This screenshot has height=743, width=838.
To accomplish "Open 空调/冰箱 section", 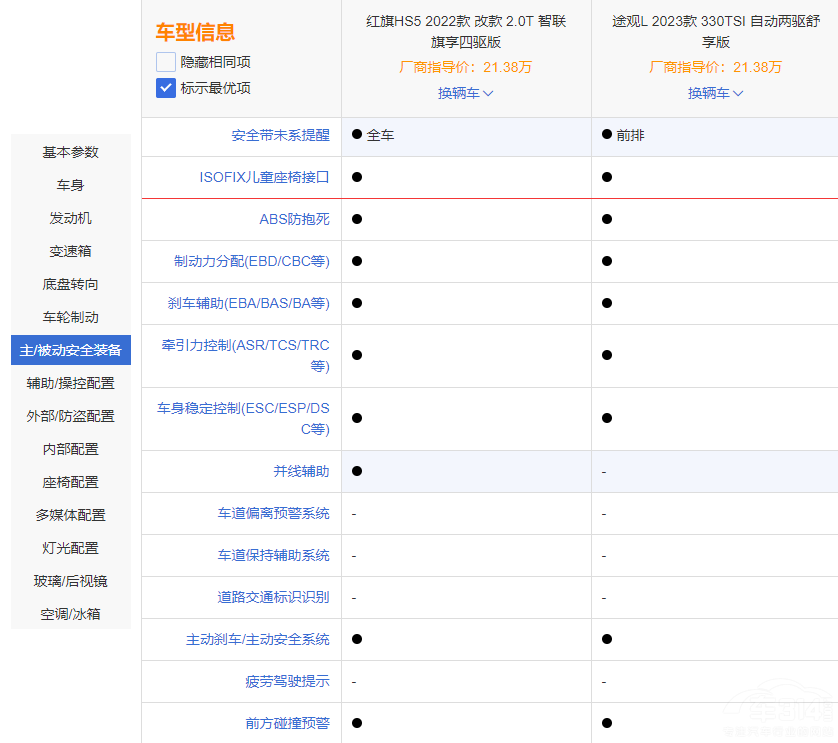I will [x=71, y=614].
